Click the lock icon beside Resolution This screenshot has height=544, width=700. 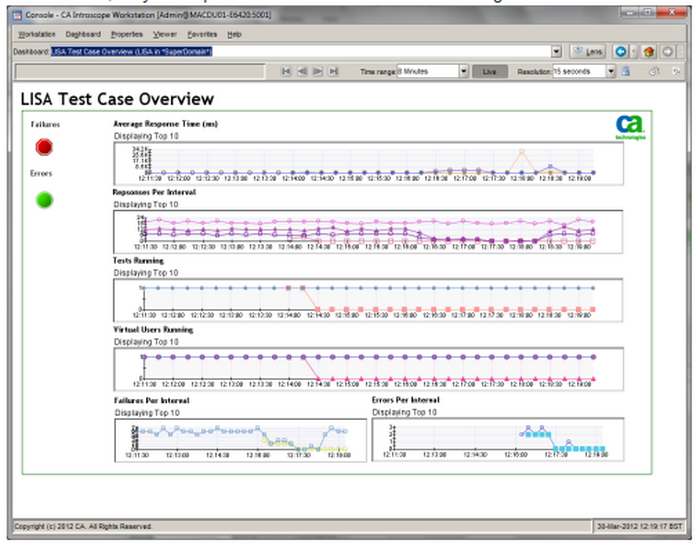click(x=625, y=72)
